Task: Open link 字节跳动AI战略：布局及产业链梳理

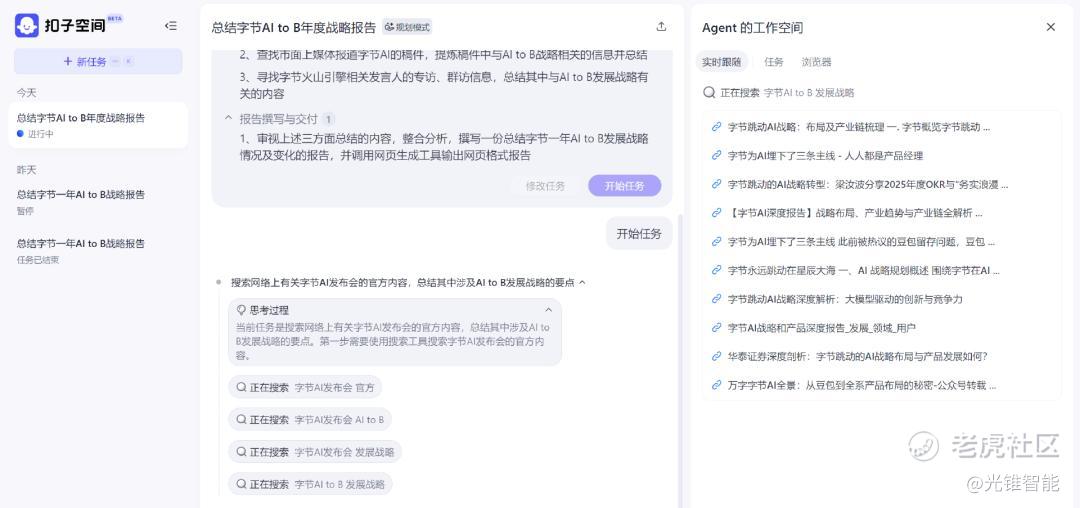Action: pyautogui.click(x=859, y=127)
